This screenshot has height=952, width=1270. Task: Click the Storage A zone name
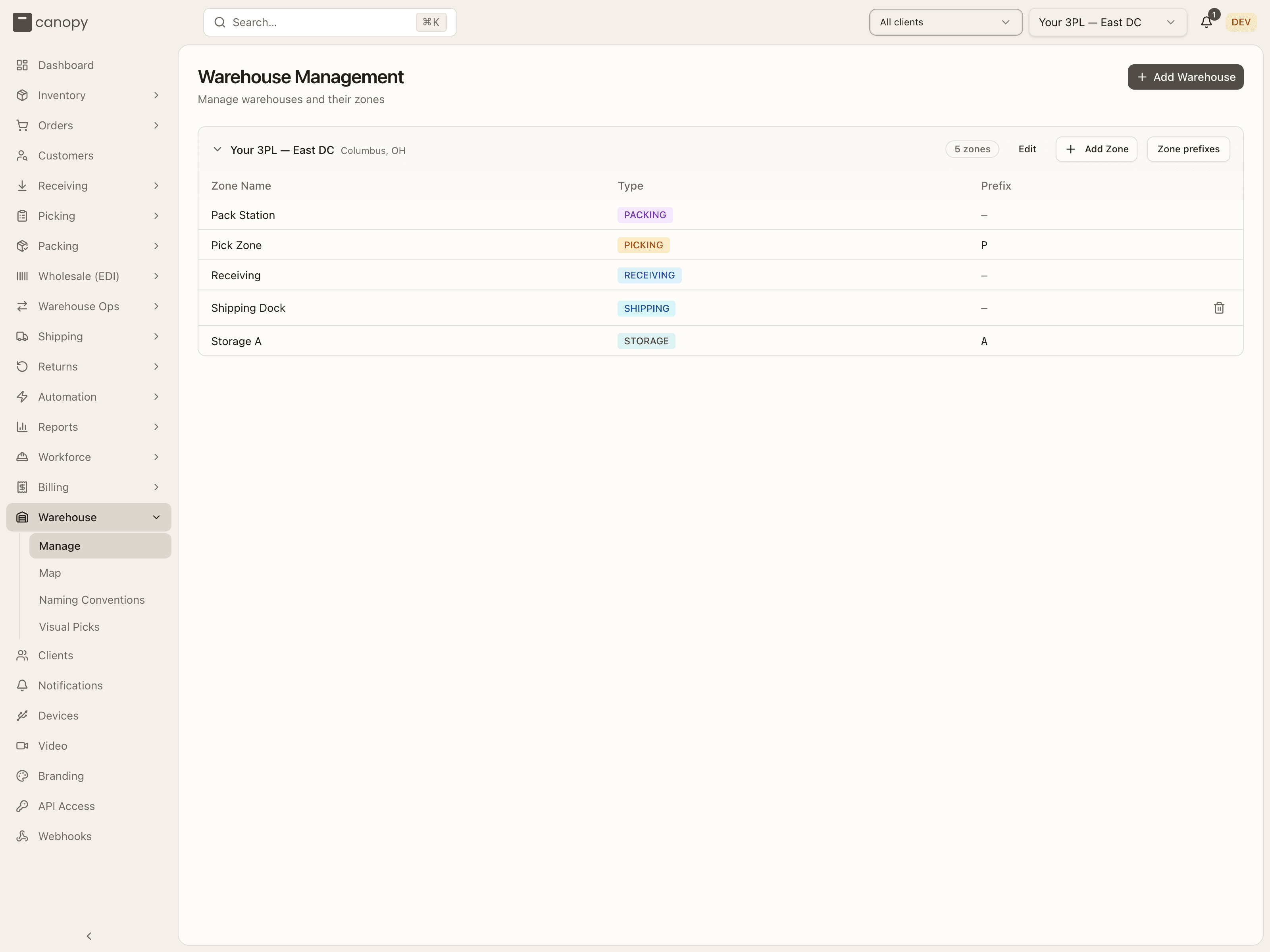coord(236,342)
